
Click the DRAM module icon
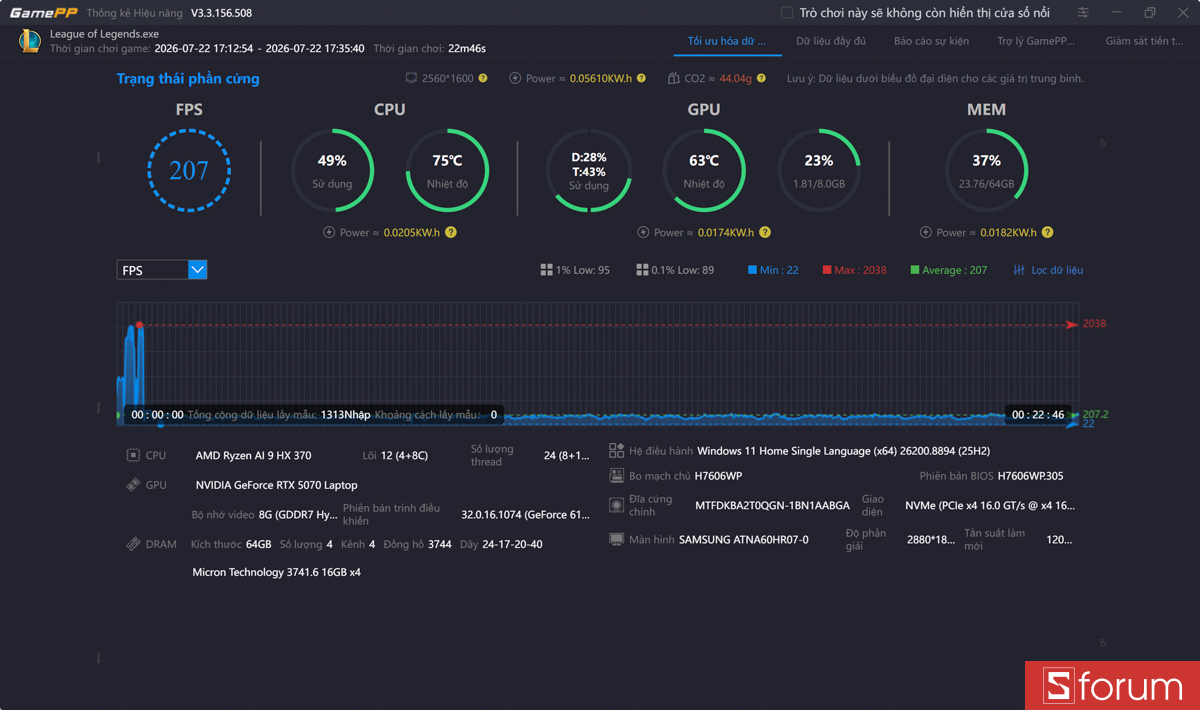click(133, 544)
